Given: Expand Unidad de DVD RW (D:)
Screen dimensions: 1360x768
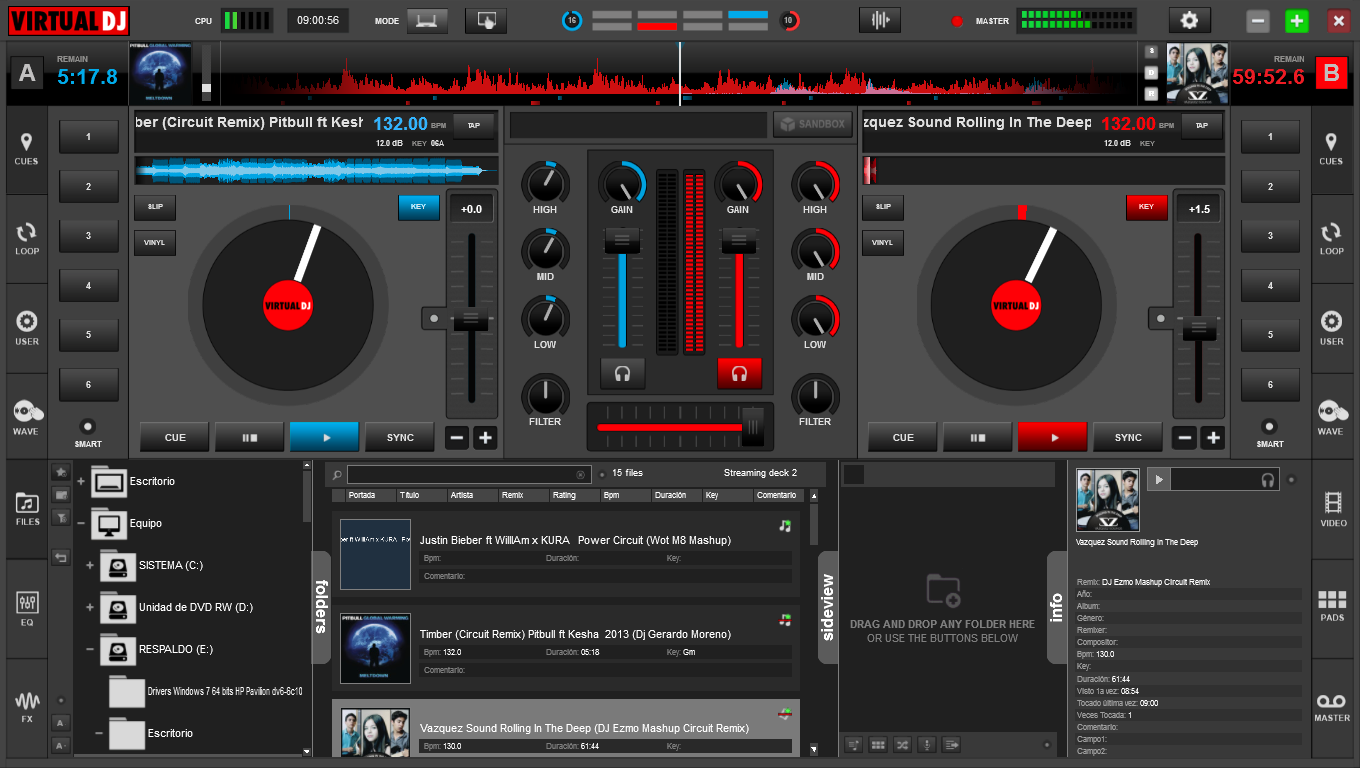Looking at the screenshot, I should (90, 608).
